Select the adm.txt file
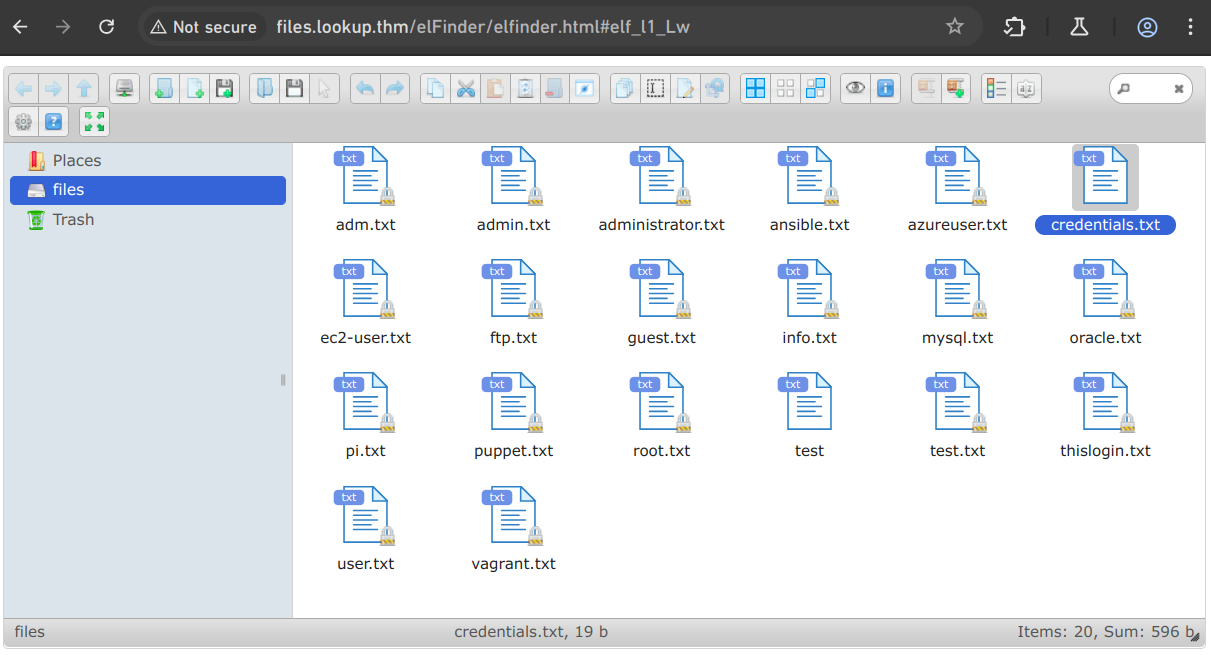The height and width of the screenshot is (655, 1211). click(365, 190)
